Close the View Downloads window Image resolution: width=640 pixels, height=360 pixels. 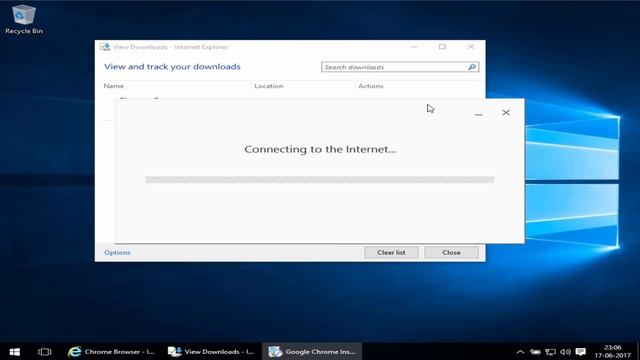(x=471, y=47)
